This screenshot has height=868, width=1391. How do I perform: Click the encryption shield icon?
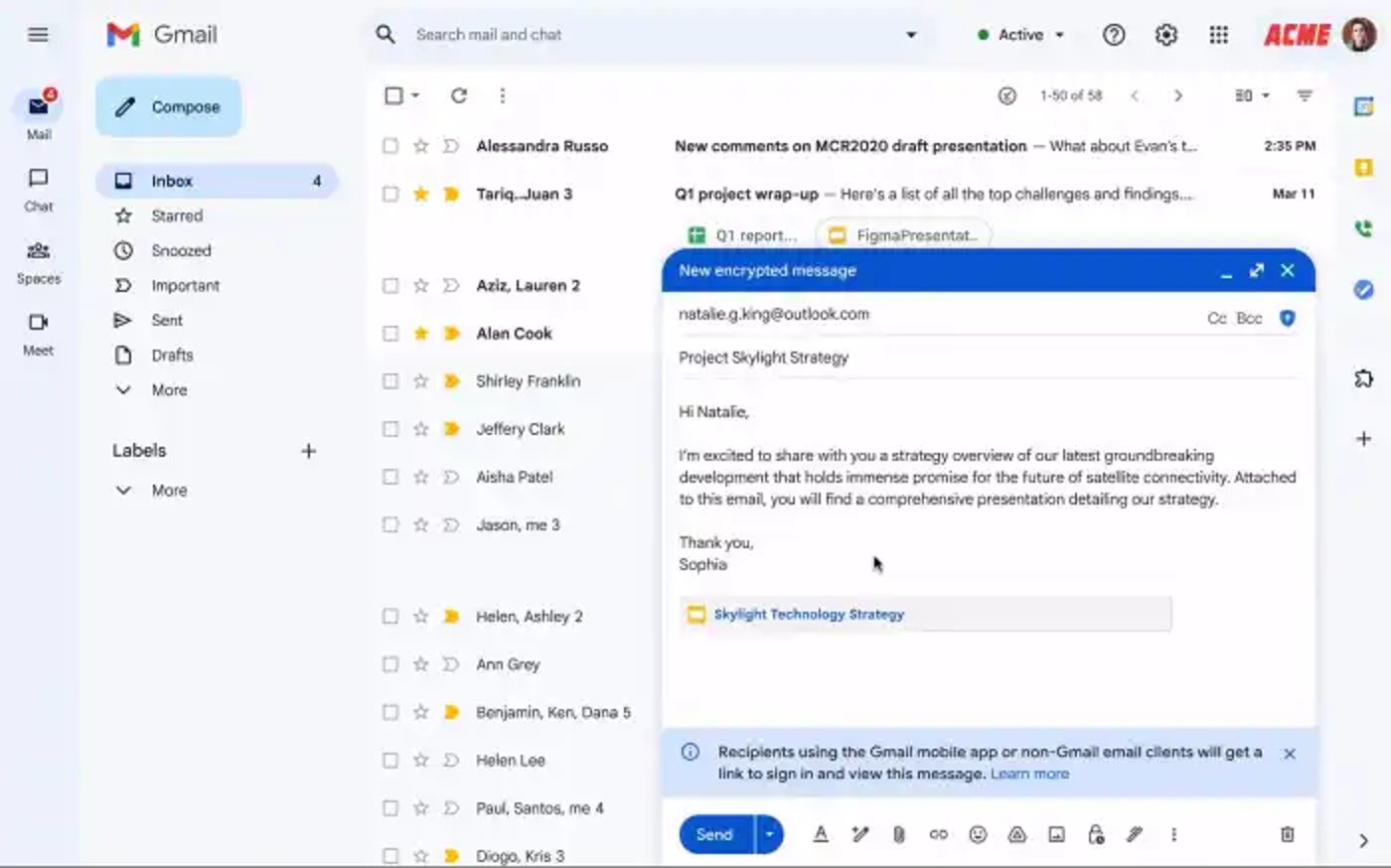pos(1288,318)
